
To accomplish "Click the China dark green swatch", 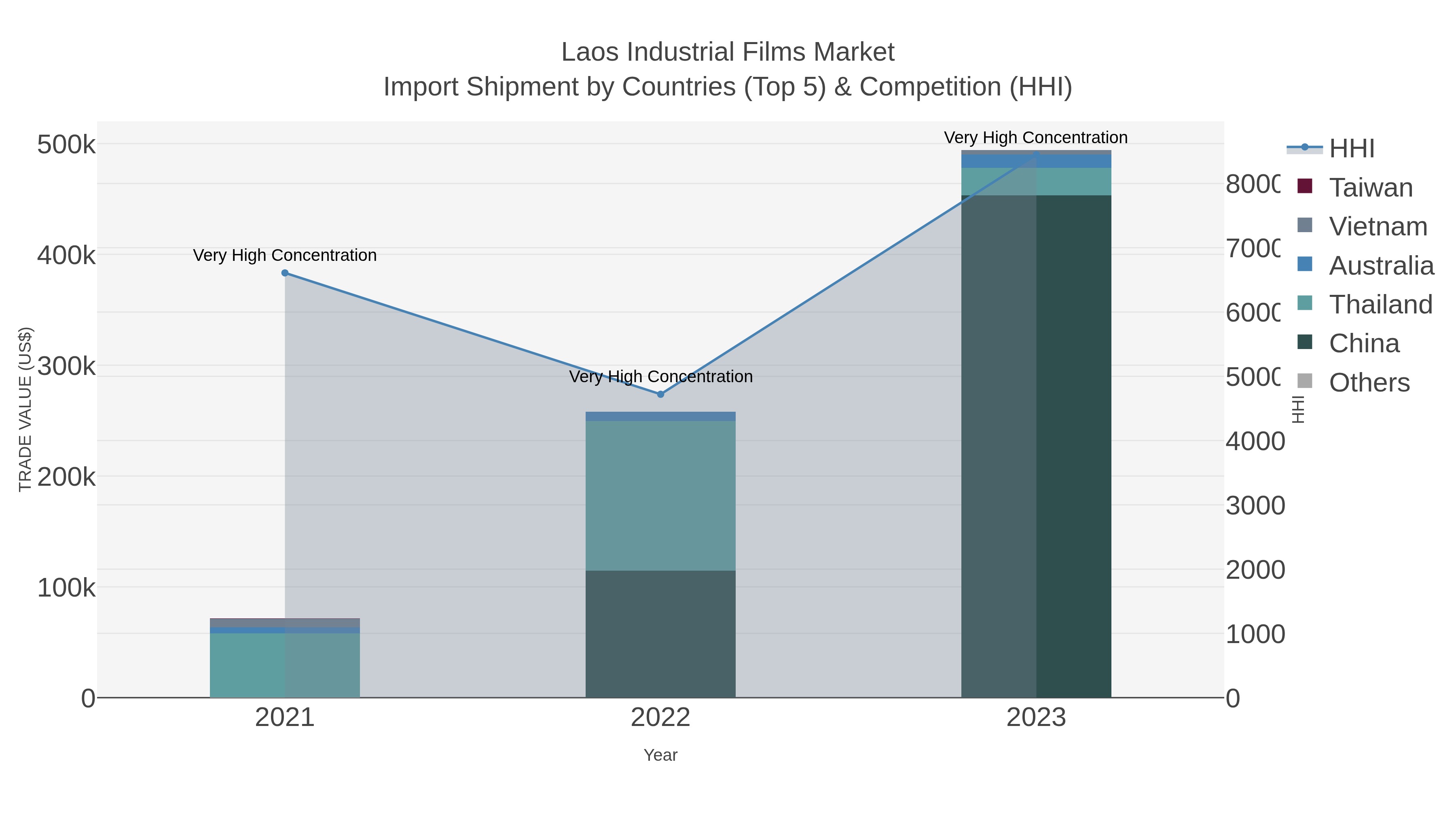I will click(x=1304, y=342).
